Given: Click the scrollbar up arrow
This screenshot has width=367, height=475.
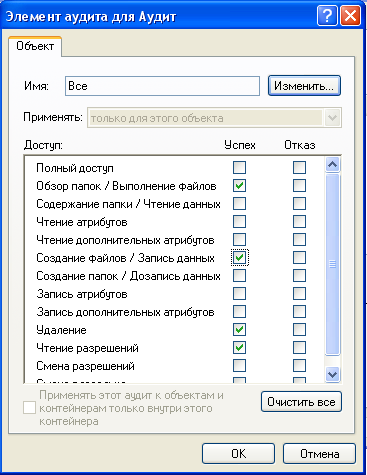Looking at the screenshot, I should [x=332, y=164].
